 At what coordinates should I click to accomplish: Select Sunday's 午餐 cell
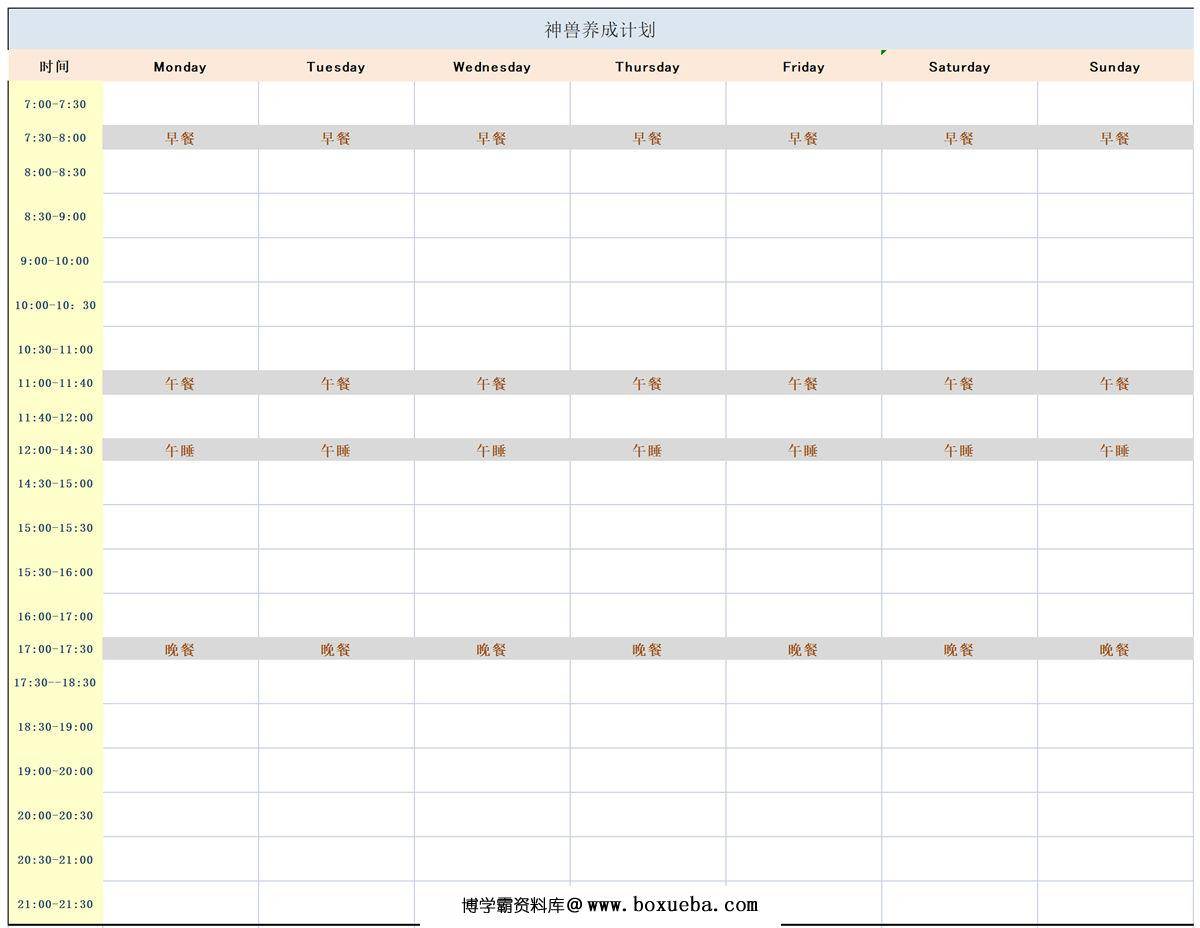1115,383
